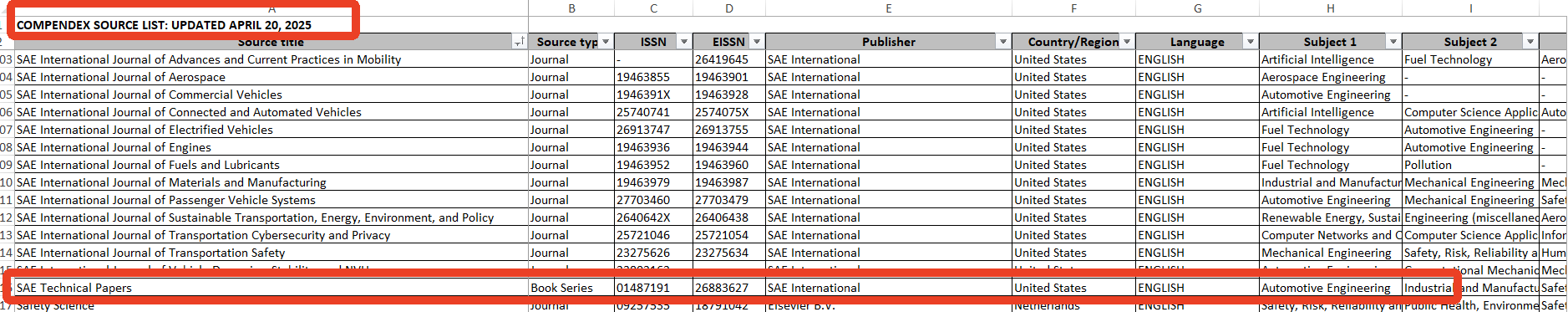Select ISSN cell 19463855
Image resolution: width=1568 pixels, height=312 pixels.
click(x=653, y=77)
